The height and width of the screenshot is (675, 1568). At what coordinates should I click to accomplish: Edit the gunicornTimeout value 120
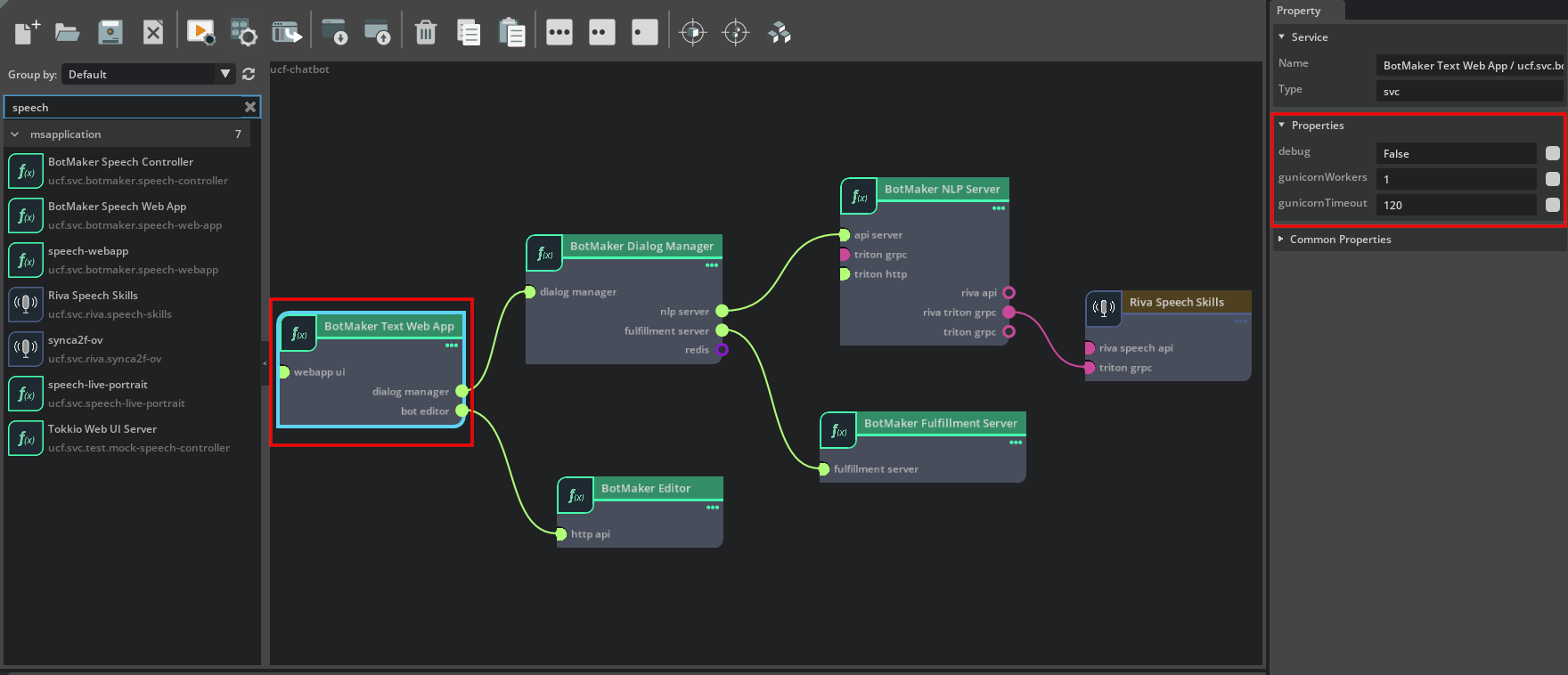tap(1456, 205)
